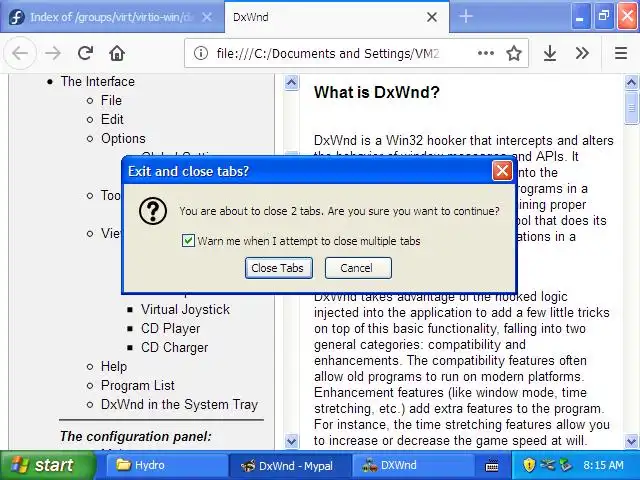The height and width of the screenshot is (480, 640).
Task: Switch to DxWnd - Mypal taskbar item
Action: [290, 465]
